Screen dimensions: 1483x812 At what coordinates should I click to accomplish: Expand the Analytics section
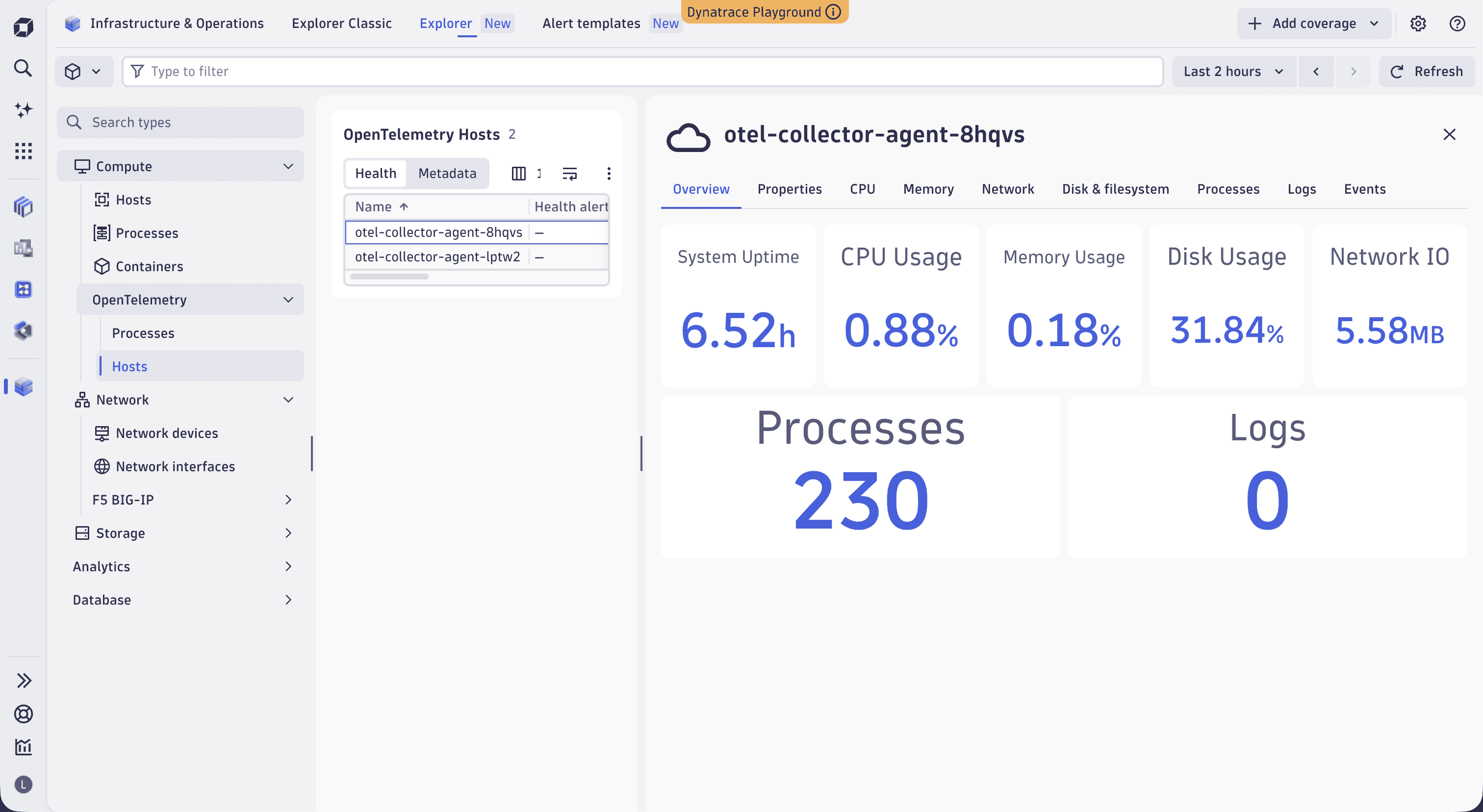coord(288,567)
